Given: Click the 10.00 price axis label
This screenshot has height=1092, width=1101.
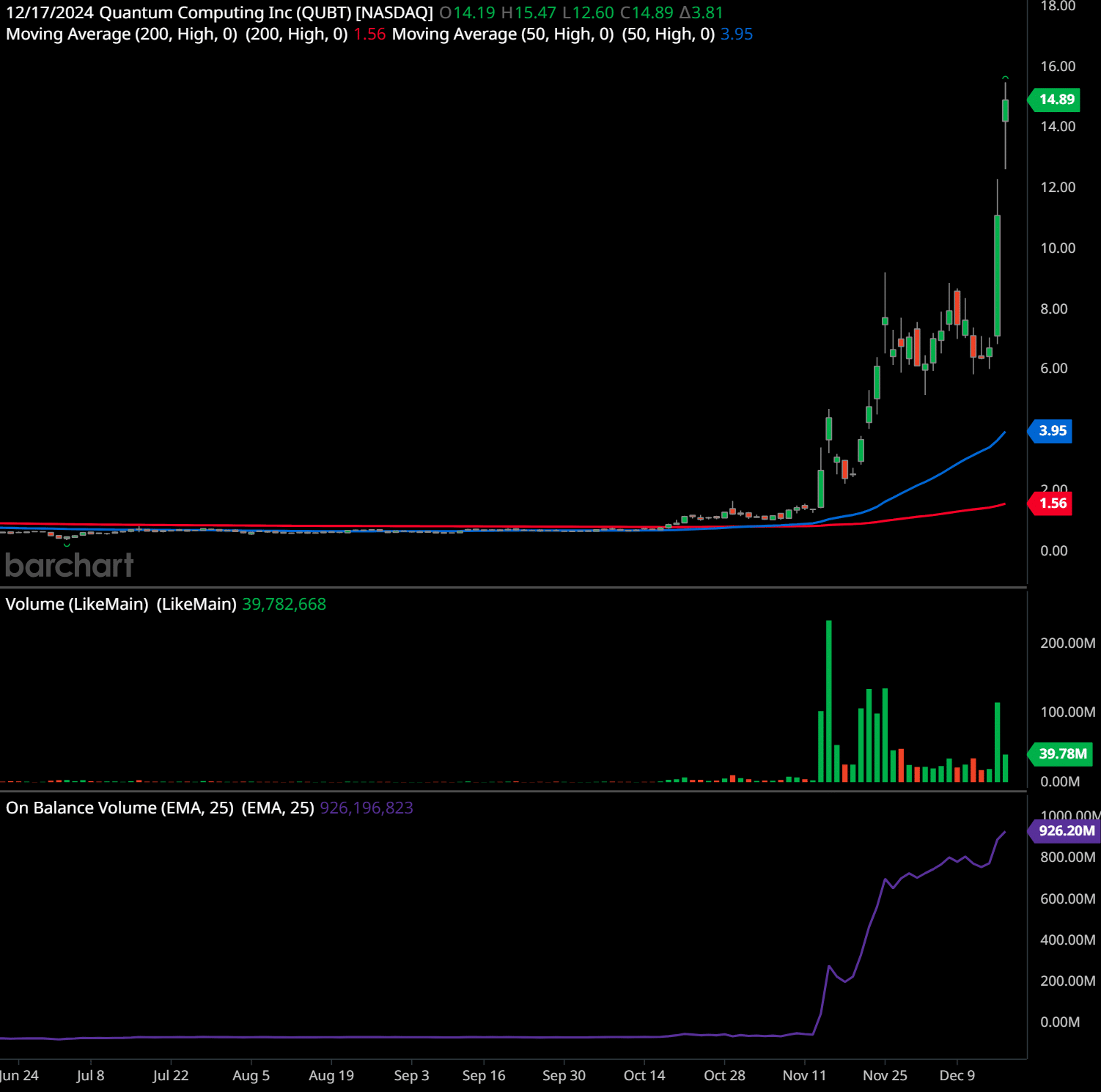Looking at the screenshot, I should coord(1058,248).
